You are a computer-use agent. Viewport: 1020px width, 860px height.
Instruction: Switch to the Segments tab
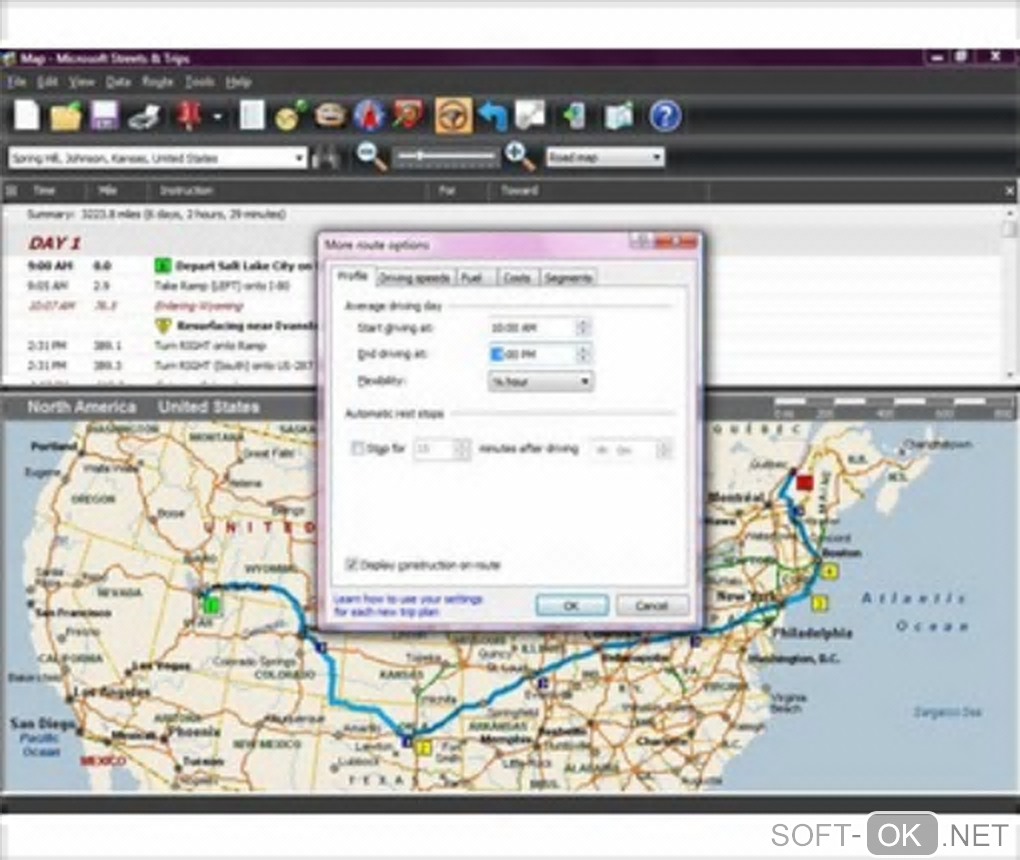coord(568,278)
